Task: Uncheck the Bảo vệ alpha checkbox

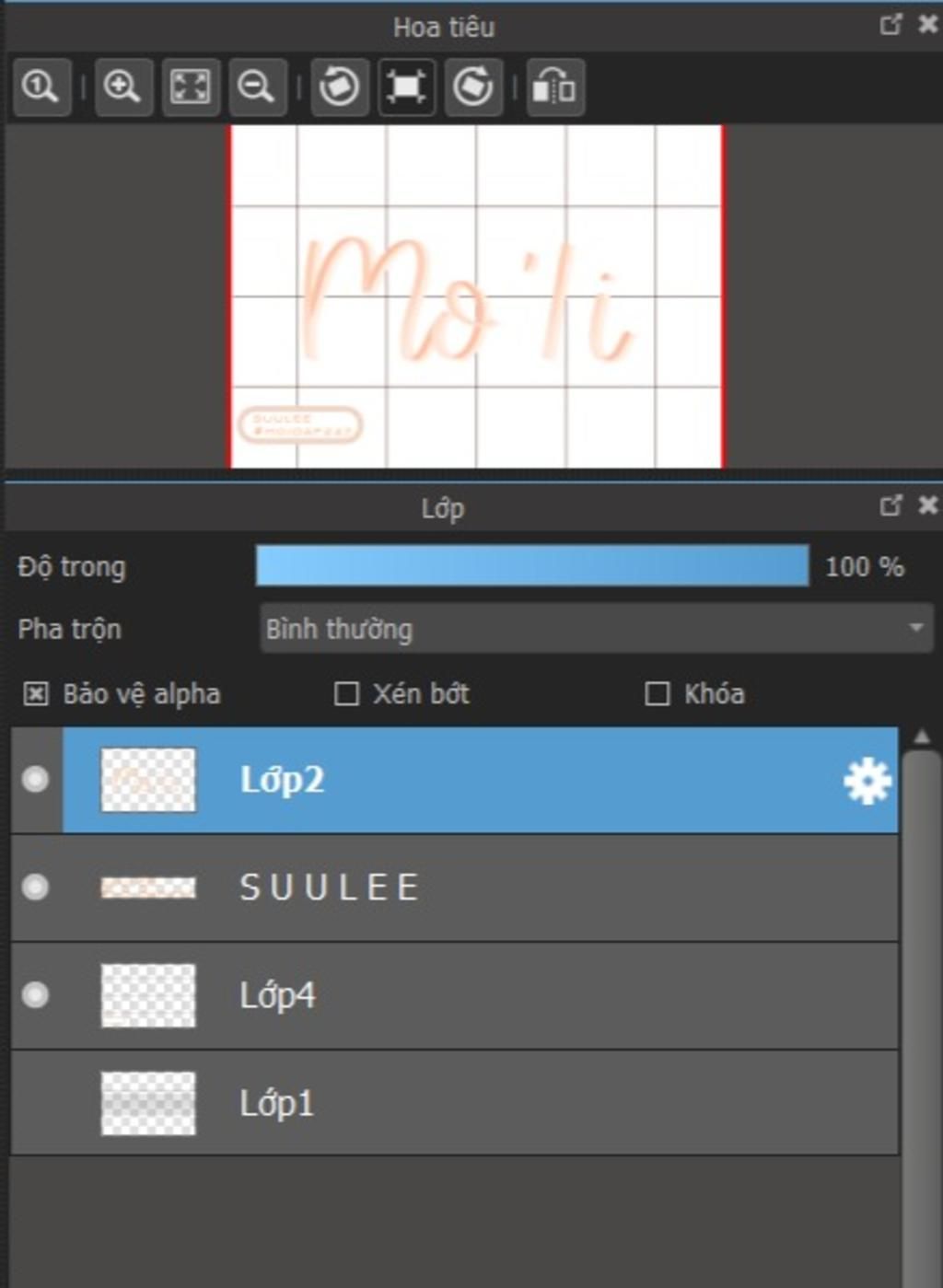Action: point(36,693)
